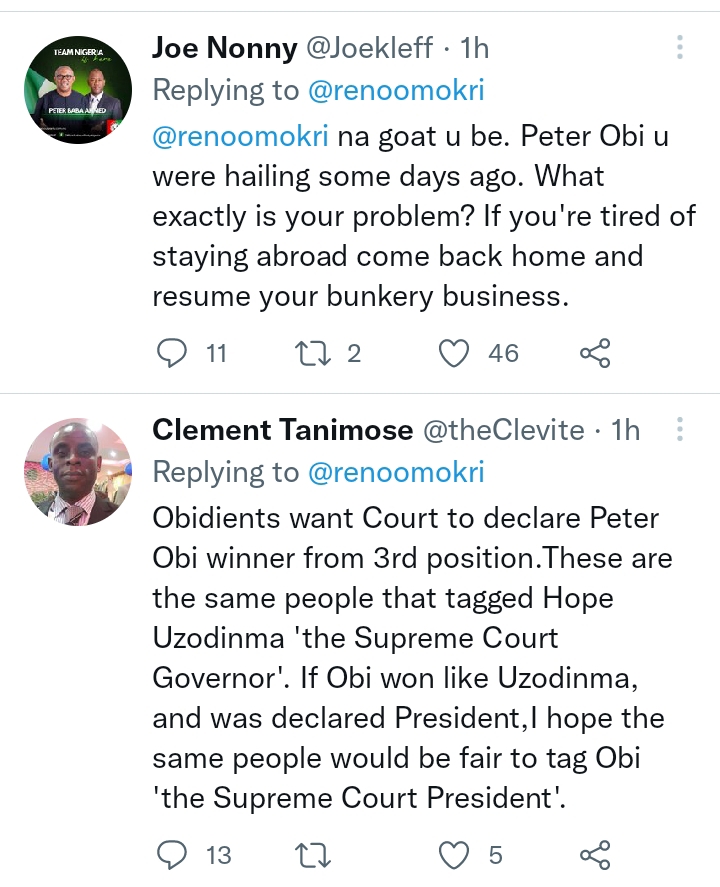Open Clement Tanimose's profile picture
Viewport: 720px width, 887px height.
pyautogui.click(x=78, y=472)
